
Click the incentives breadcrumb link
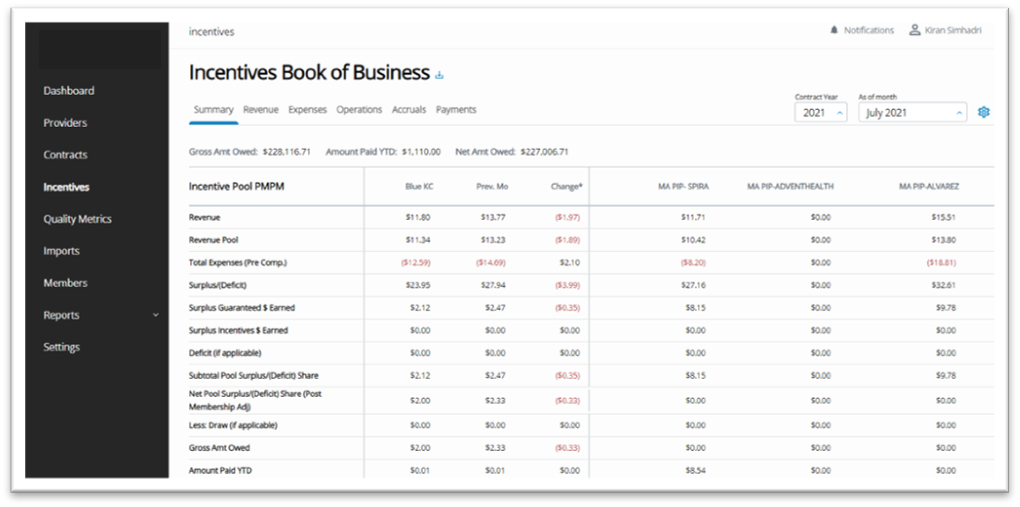[211, 32]
